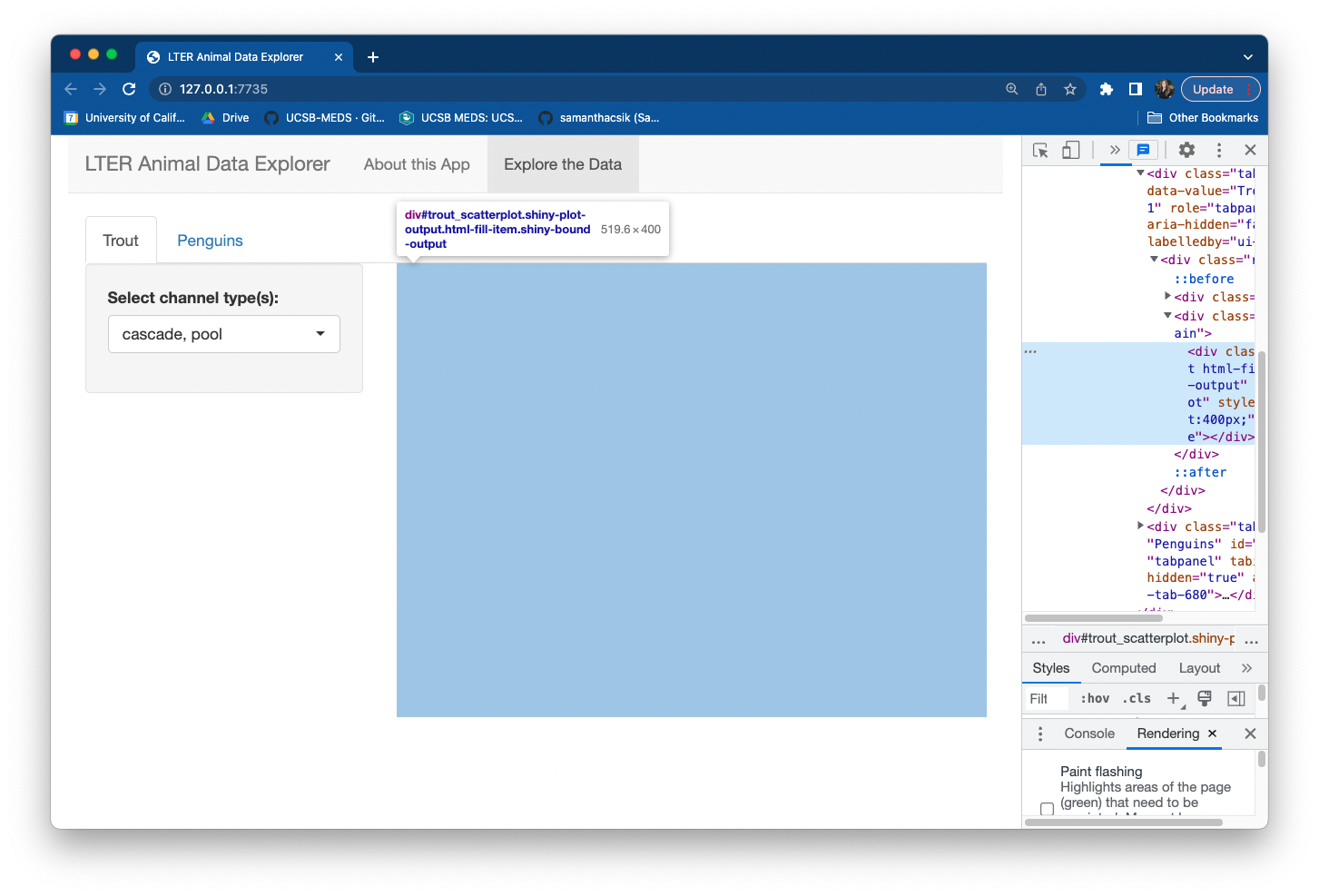1319x896 pixels.
Task: Click the .cls class editor icon
Action: (1136, 698)
